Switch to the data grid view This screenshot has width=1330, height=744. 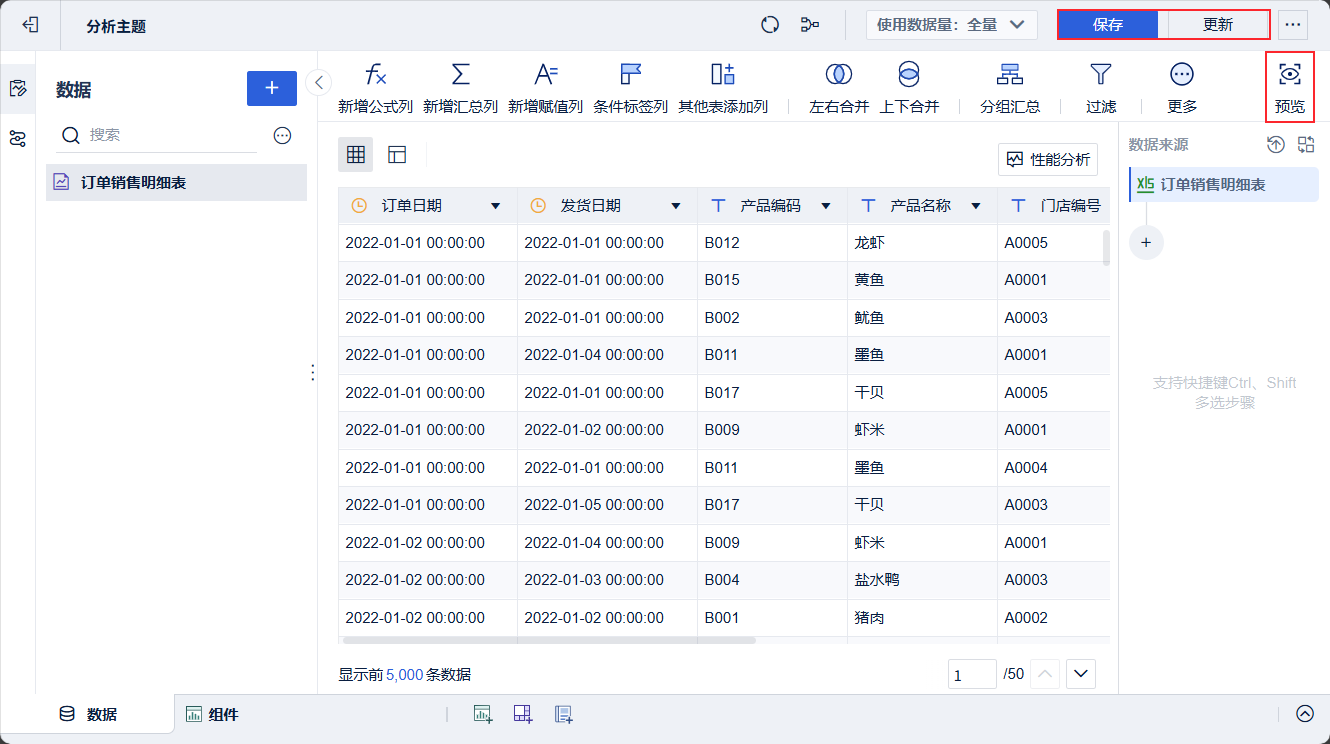click(x=355, y=154)
